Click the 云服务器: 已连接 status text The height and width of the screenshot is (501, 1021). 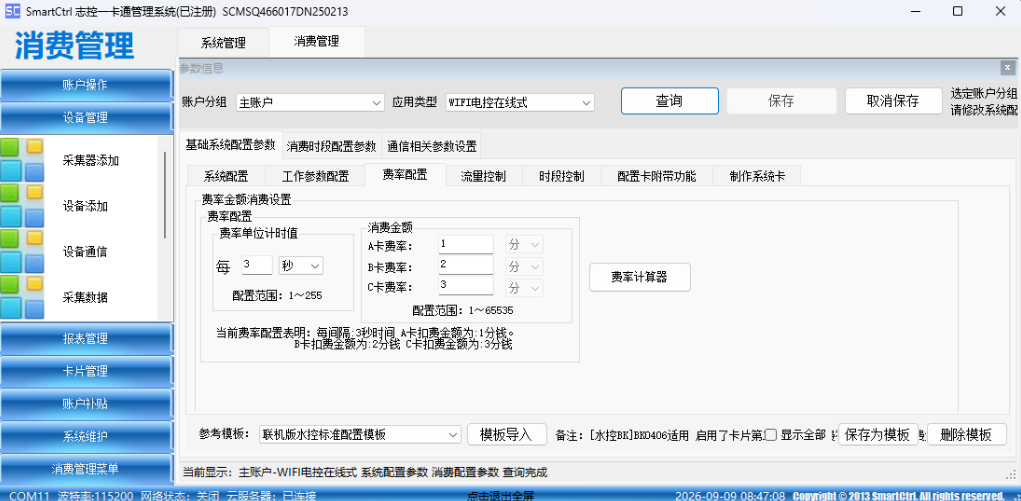[272, 496]
